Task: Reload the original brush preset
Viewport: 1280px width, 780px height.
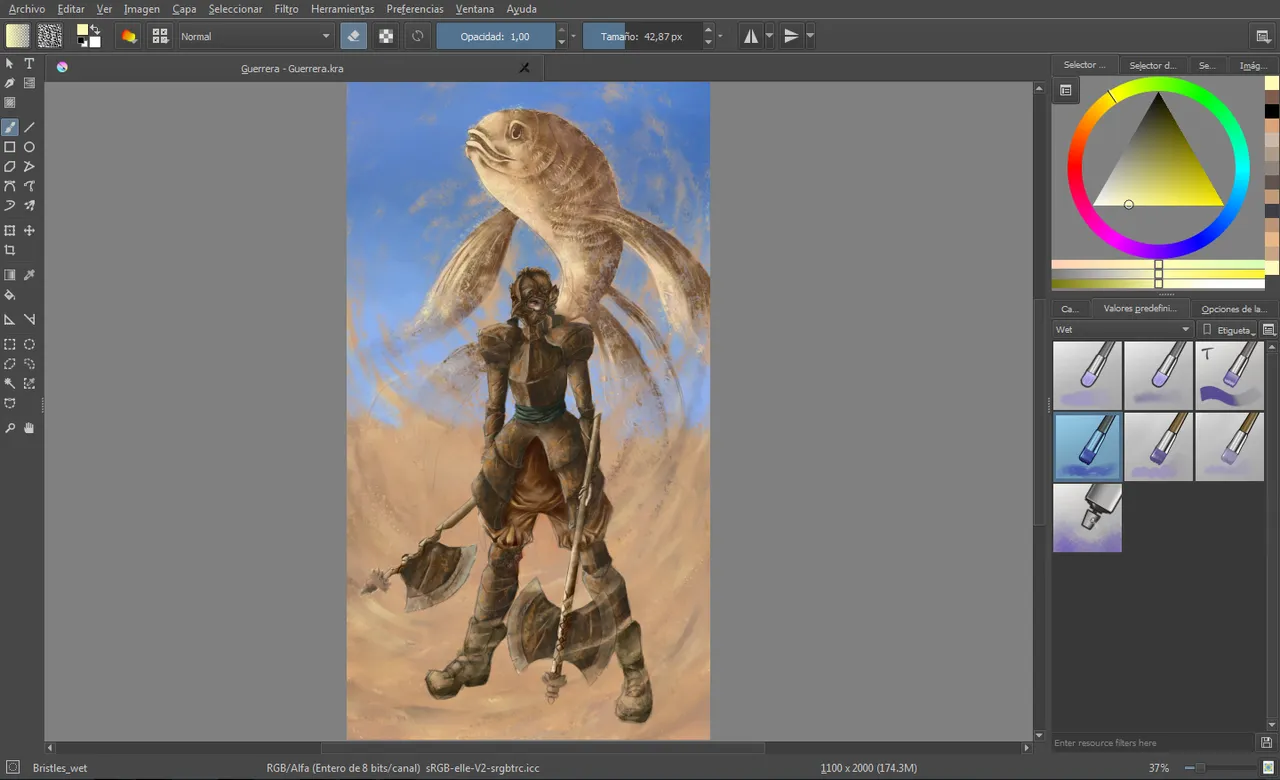Action: point(418,36)
